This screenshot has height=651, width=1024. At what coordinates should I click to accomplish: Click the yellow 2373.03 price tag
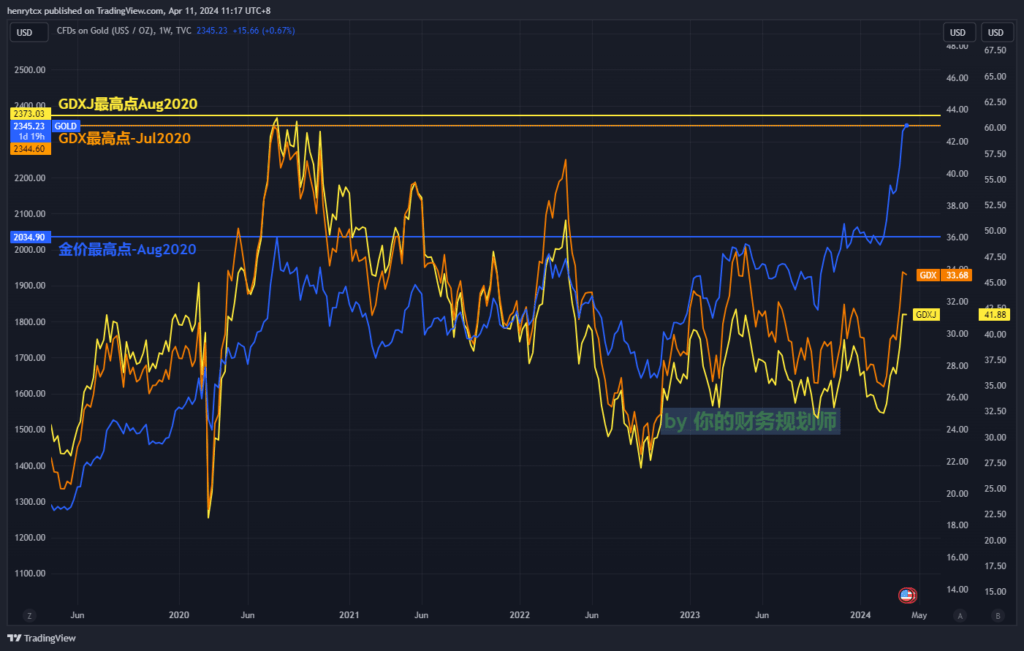[29, 114]
